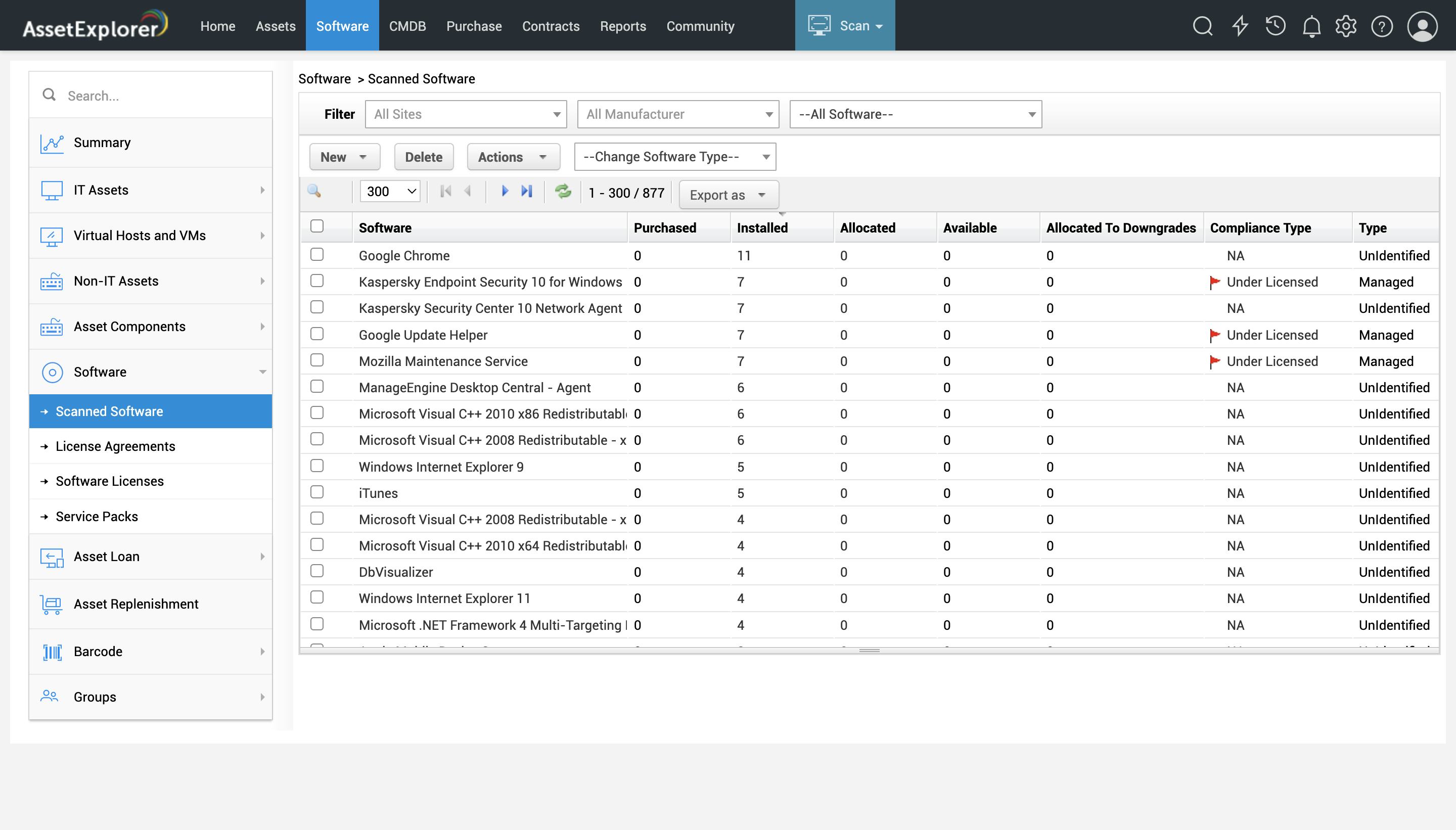This screenshot has height=830, width=1456.
Task: Open the All Manufacturer filter dropdown
Action: (x=679, y=113)
